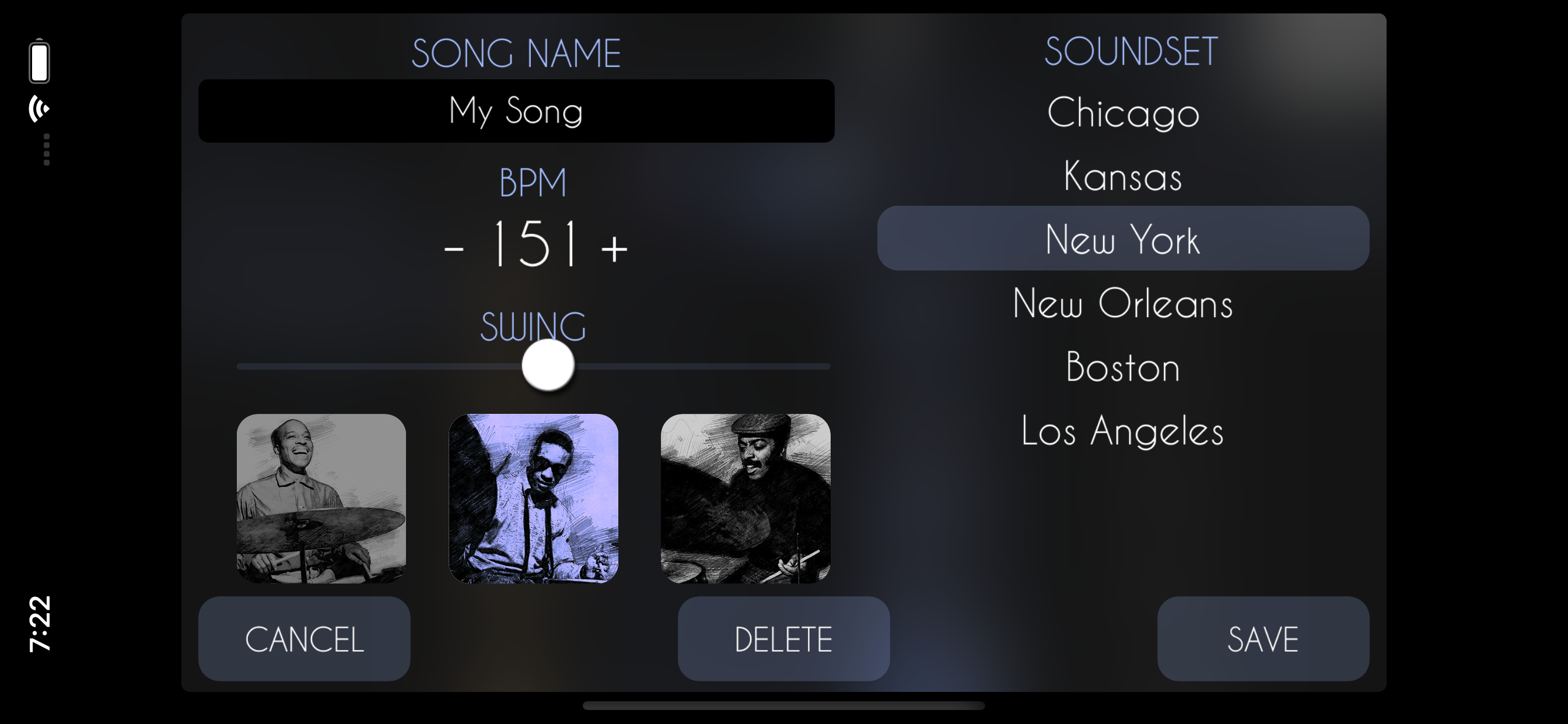Tap the hotspot signal icon

(40, 109)
